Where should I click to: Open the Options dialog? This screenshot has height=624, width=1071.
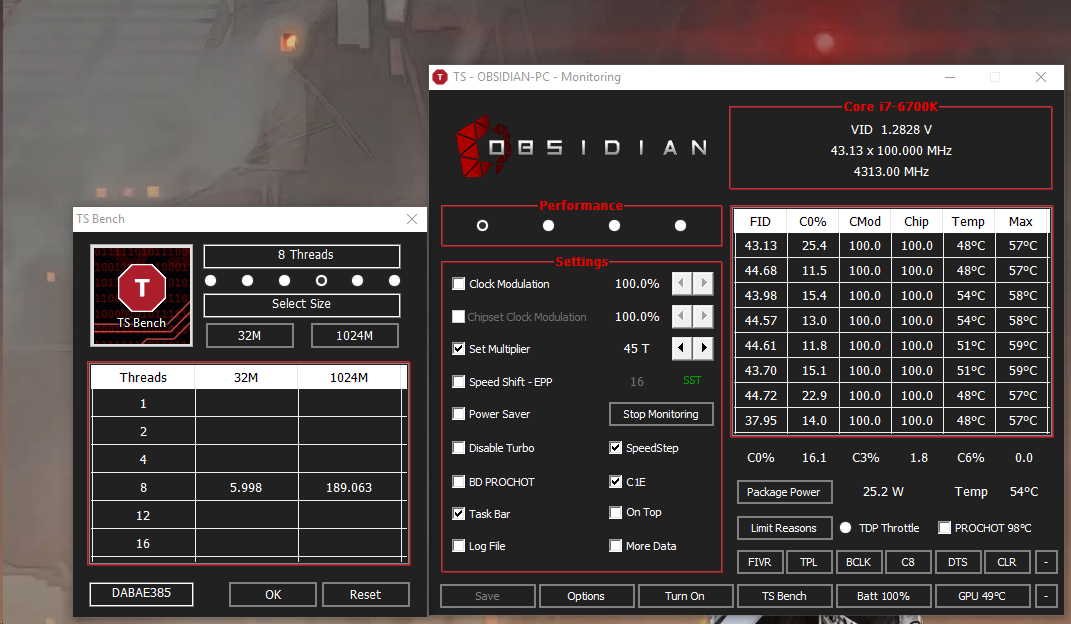point(586,596)
